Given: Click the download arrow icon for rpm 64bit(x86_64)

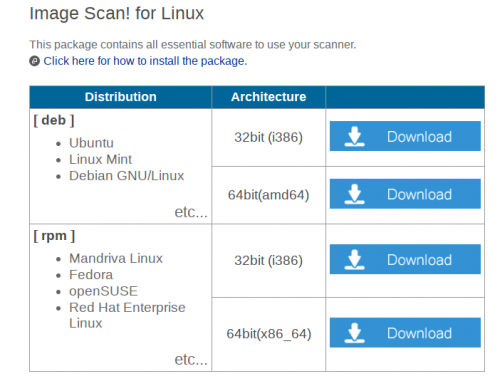Looking at the screenshot, I should click(x=354, y=333).
